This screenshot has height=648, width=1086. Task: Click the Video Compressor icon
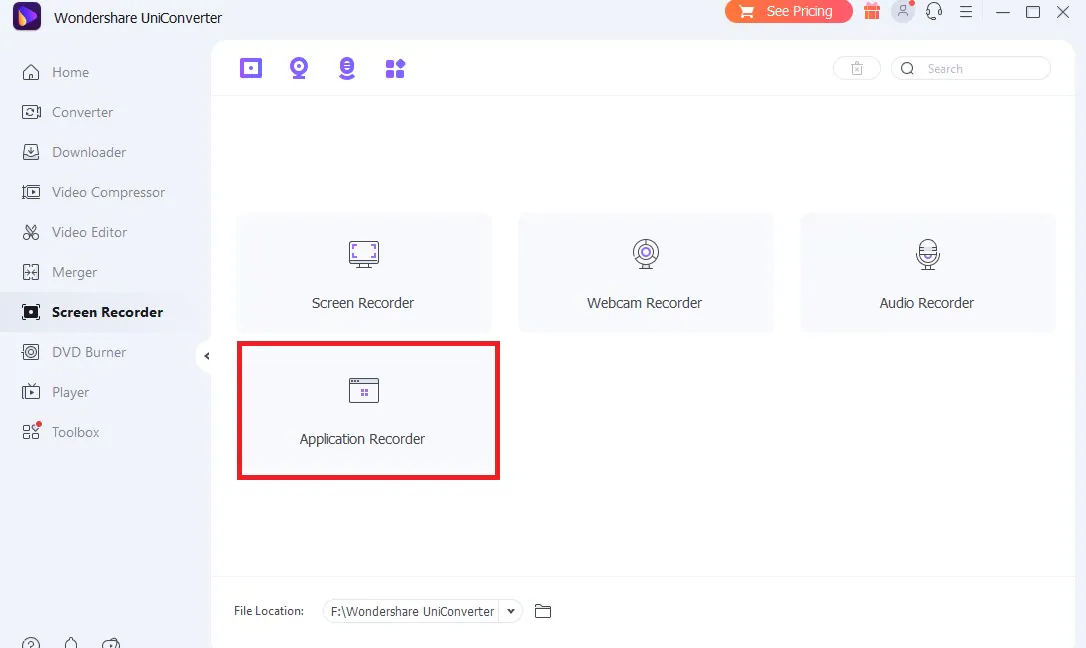pyautogui.click(x=31, y=192)
